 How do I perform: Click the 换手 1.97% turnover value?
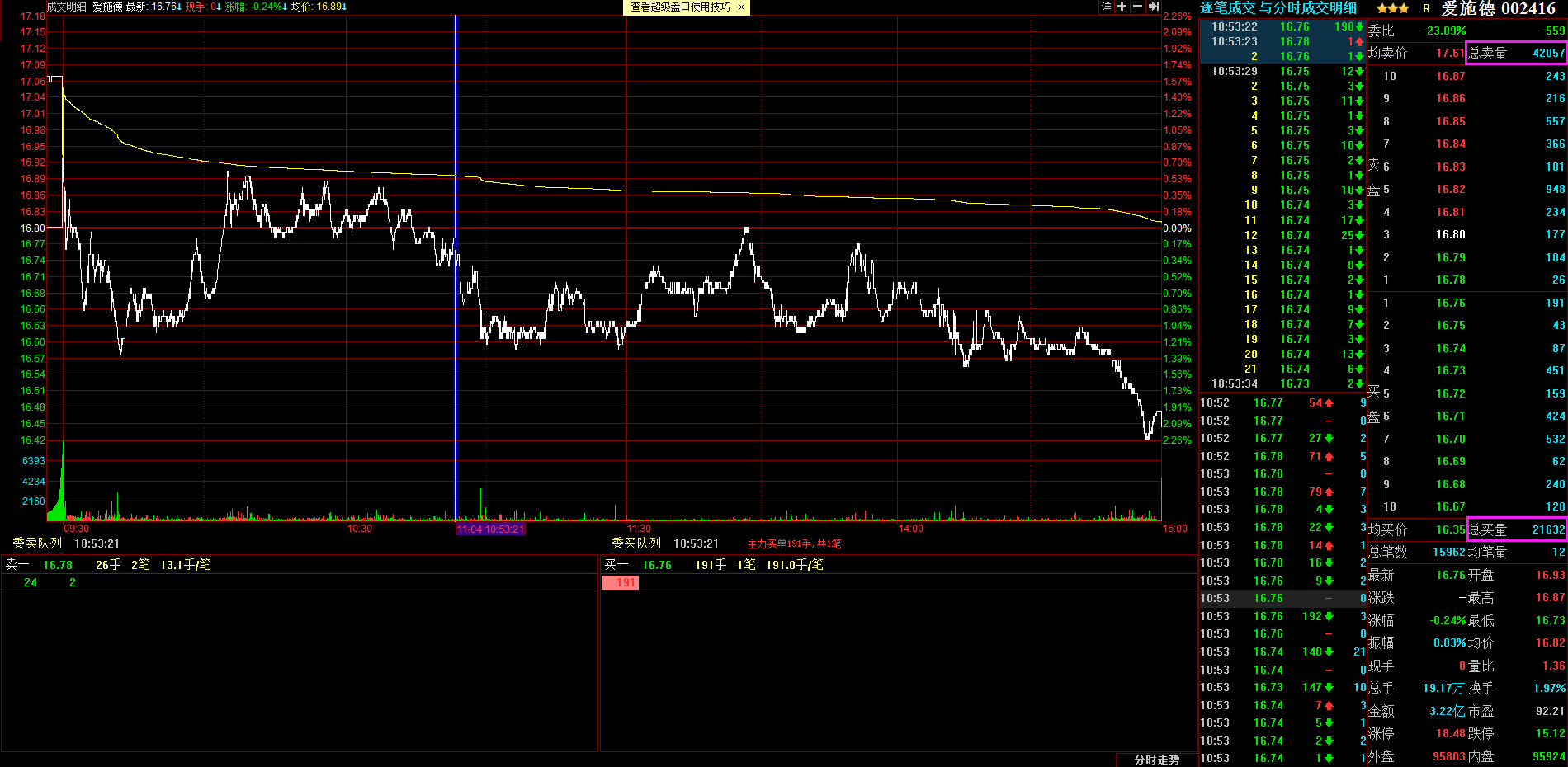click(x=1549, y=688)
